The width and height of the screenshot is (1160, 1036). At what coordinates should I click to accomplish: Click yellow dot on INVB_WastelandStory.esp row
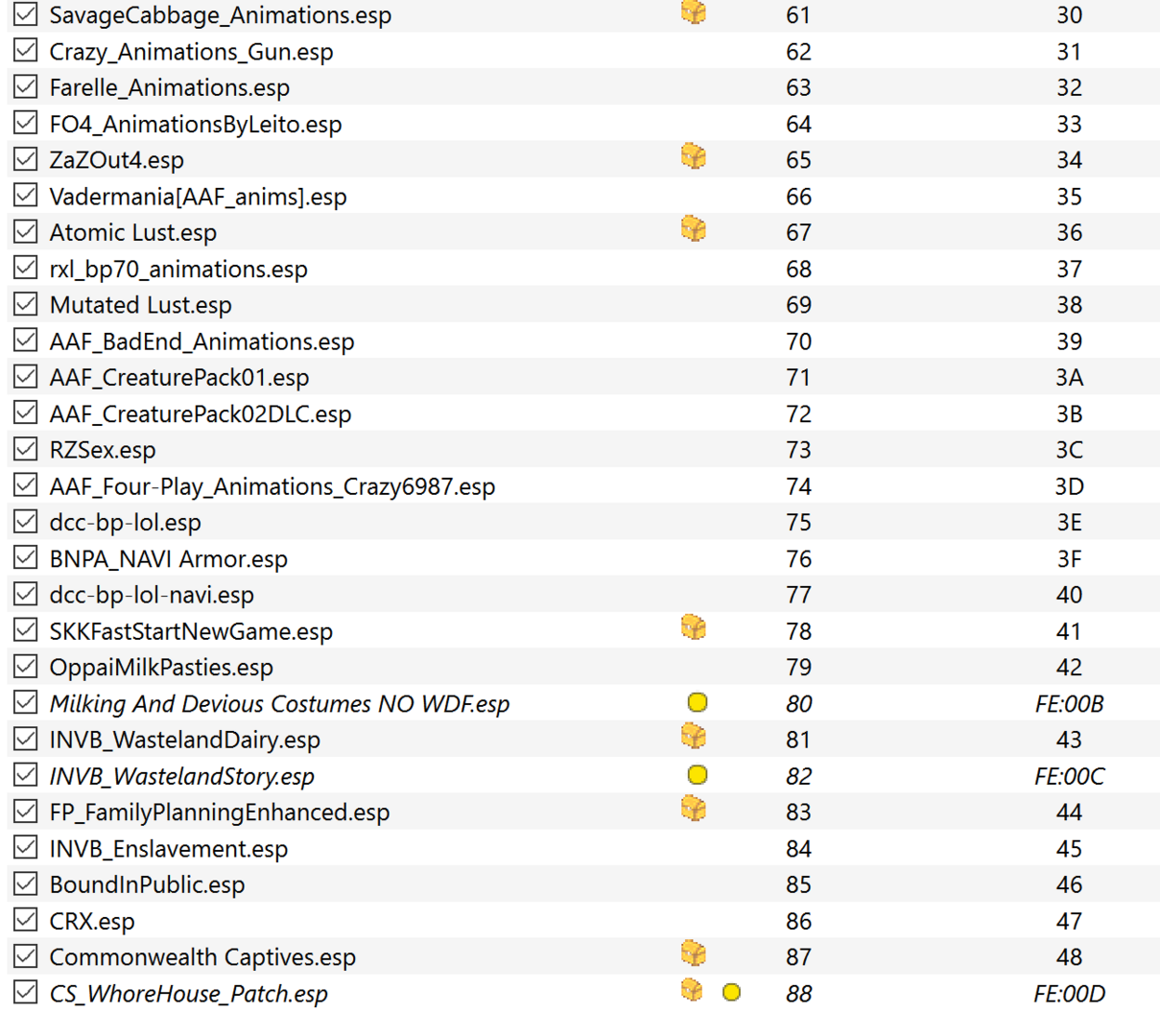[x=698, y=774]
